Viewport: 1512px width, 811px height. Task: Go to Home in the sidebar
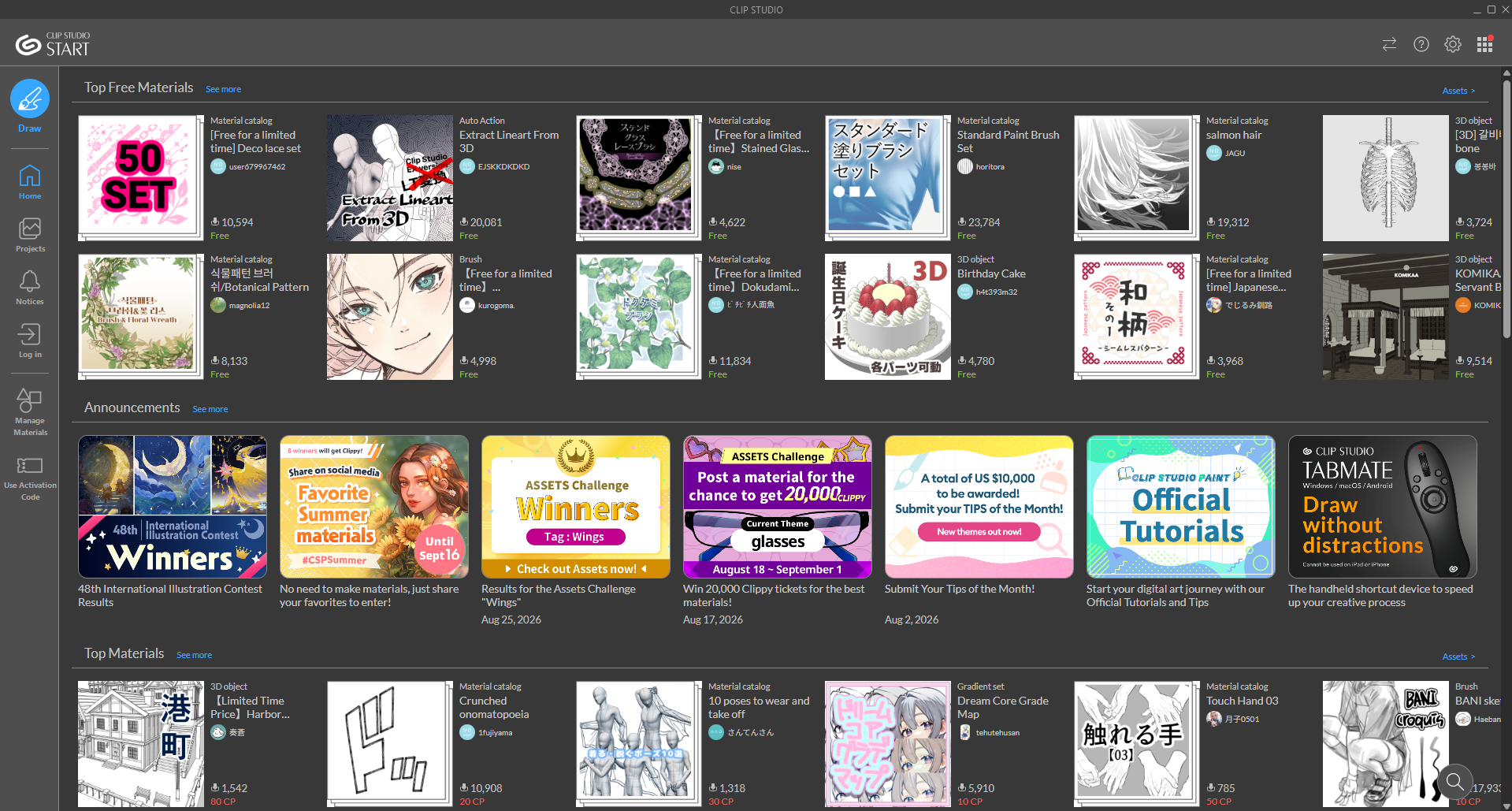(x=30, y=181)
